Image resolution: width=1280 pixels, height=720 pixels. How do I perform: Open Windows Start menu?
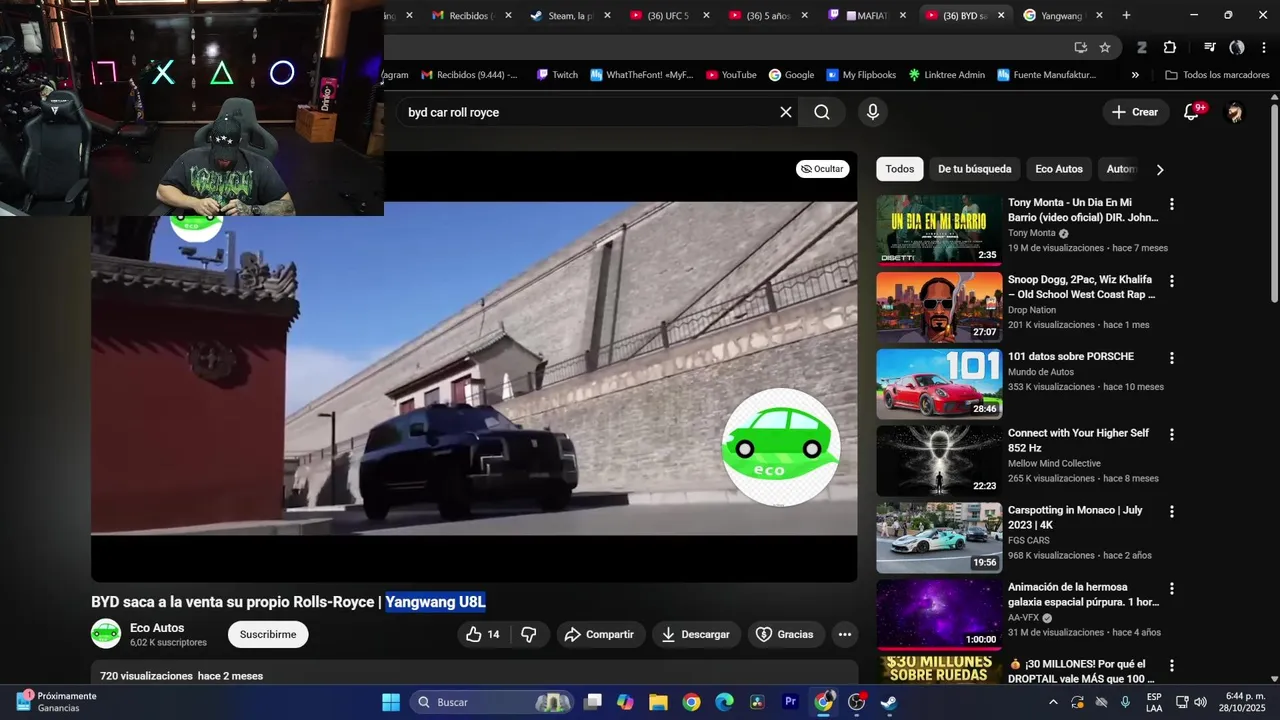[x=391, y=702]
